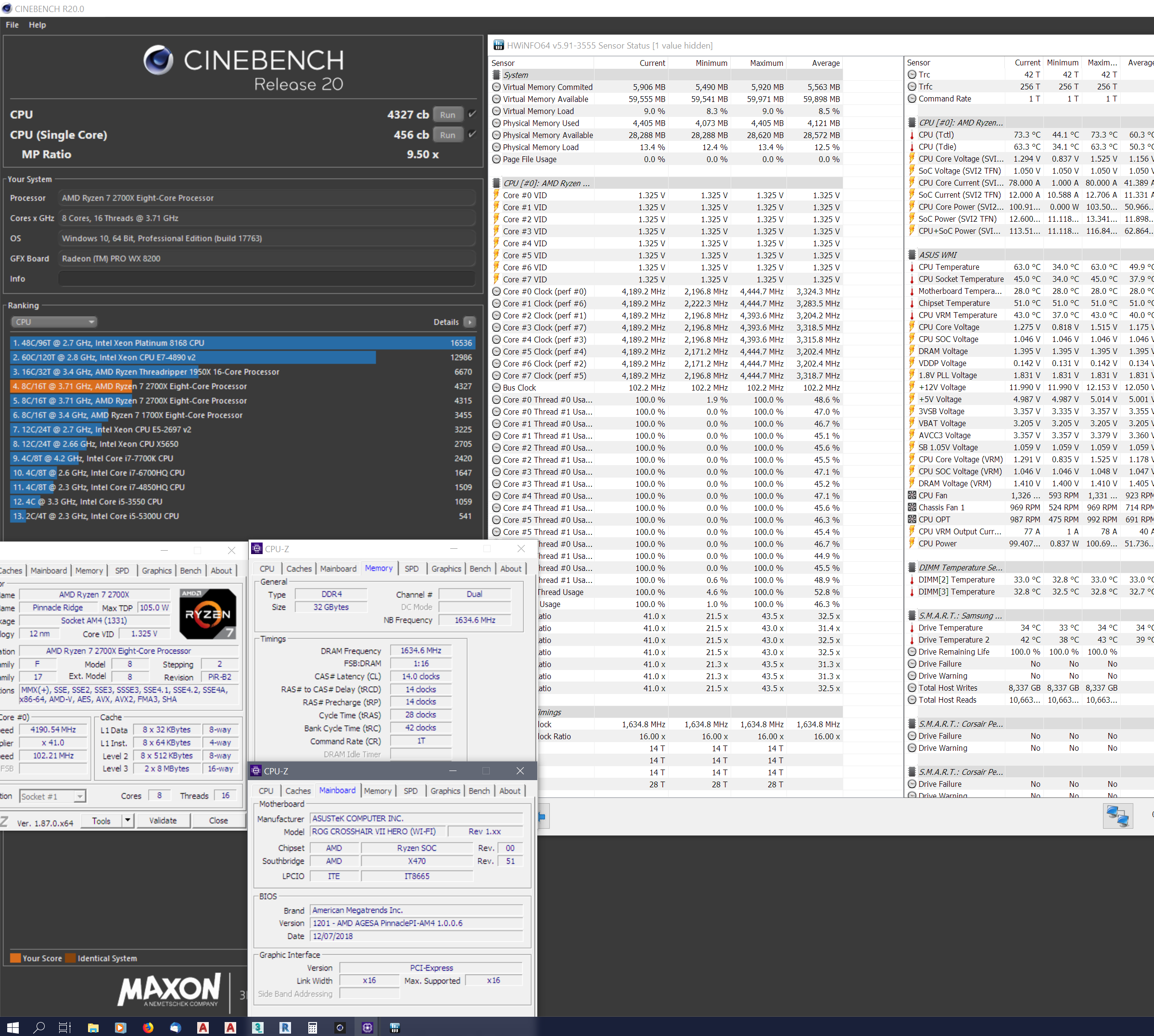Switch to the SPD tab in CPU-Z Memory window

tap(411, 569)
